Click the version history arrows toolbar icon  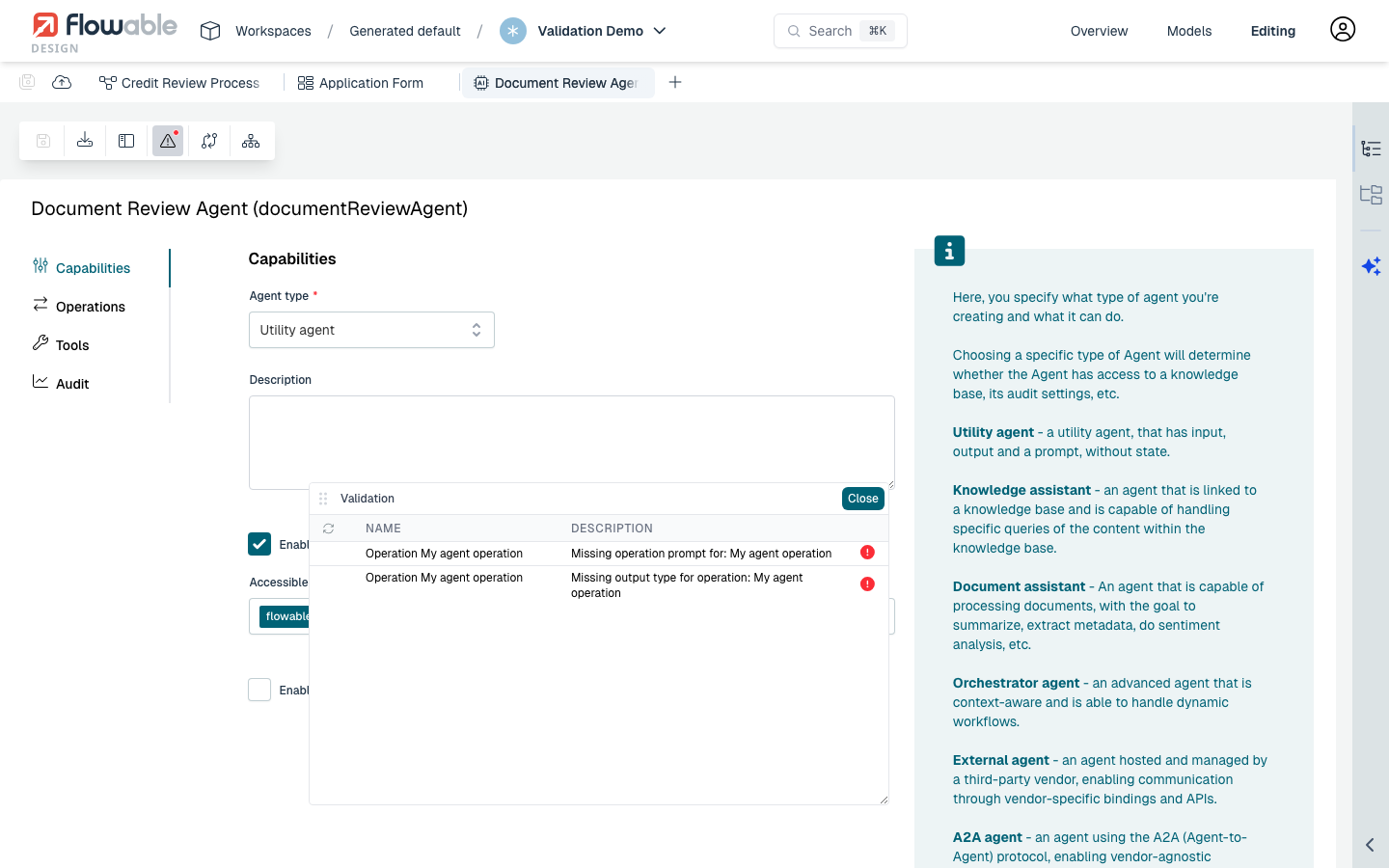pyautogui.click(x=209, y=140)
